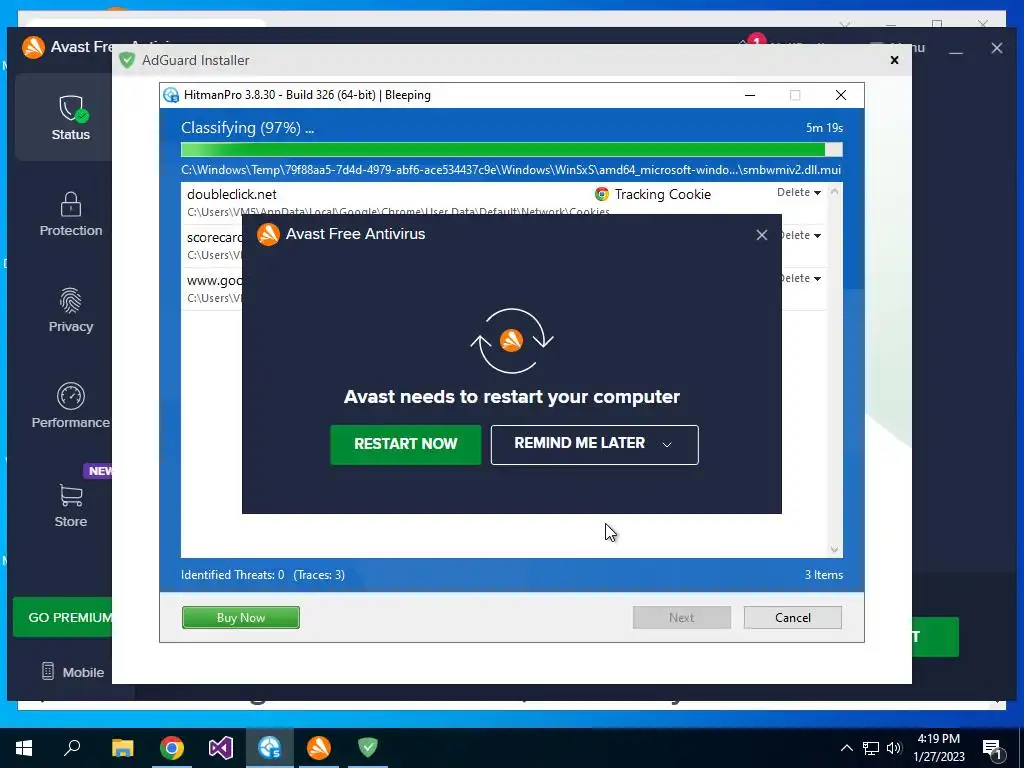The width and height of the screenshot is (1024, 768).
Task: Open Delete dropdown for the scorecard row
Action: pyautogui.click(x=801, y=236)
